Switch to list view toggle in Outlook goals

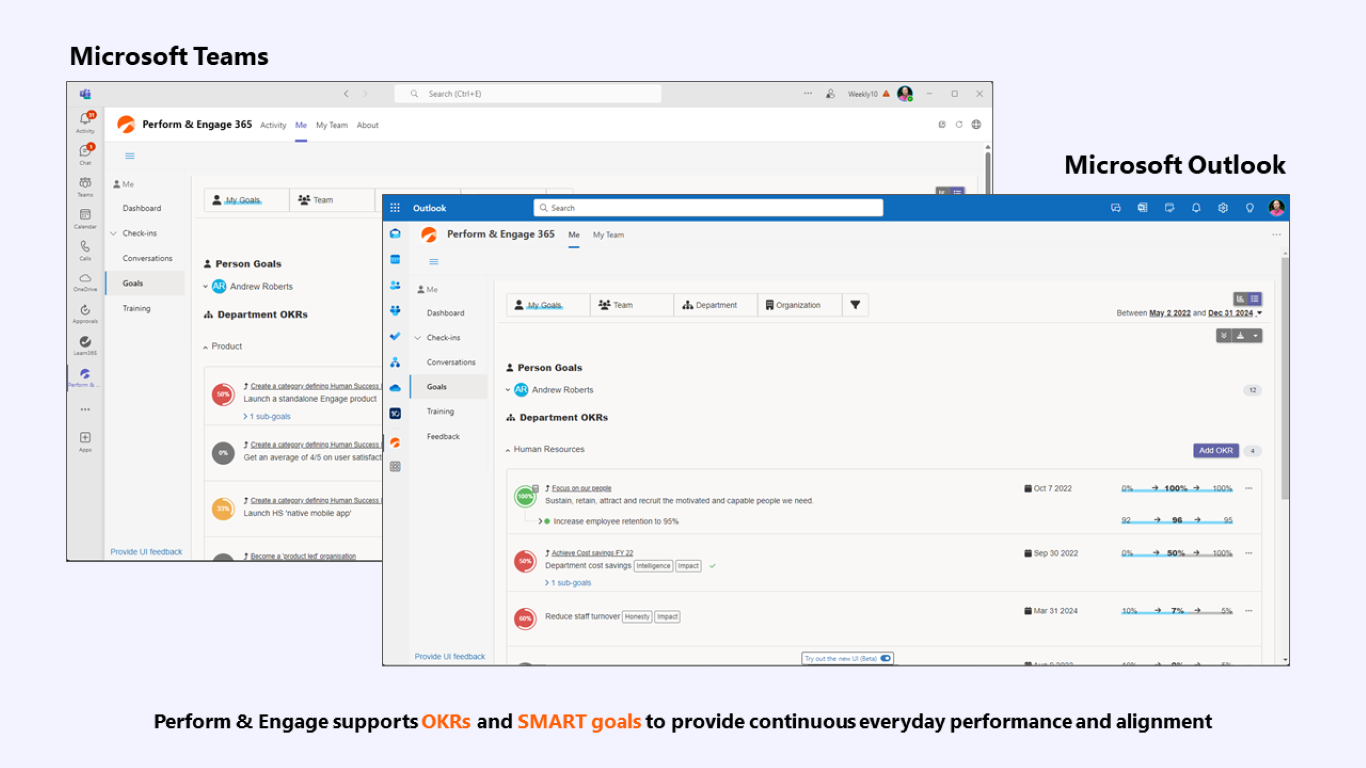tap(1255, 299)
